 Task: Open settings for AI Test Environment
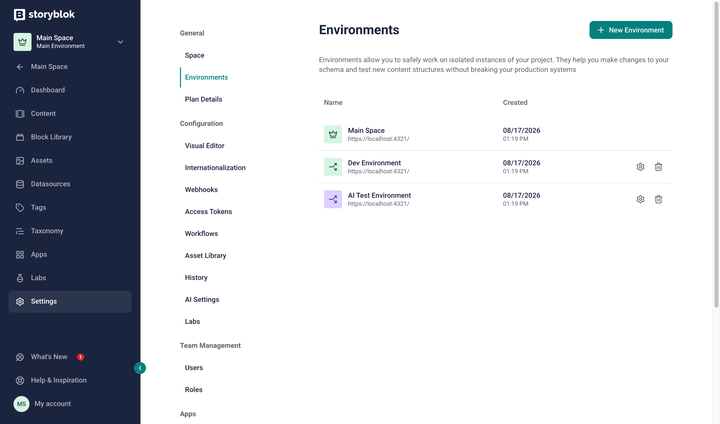(x=640, y=199)
